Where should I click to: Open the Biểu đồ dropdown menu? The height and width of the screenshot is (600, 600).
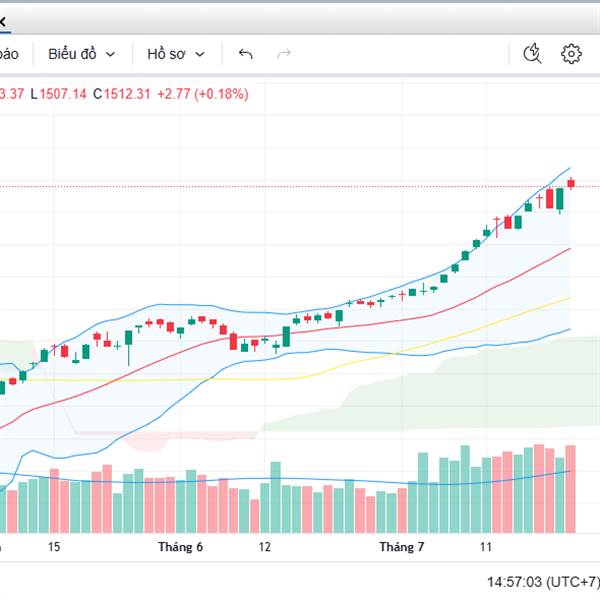[x=81, y=54]
